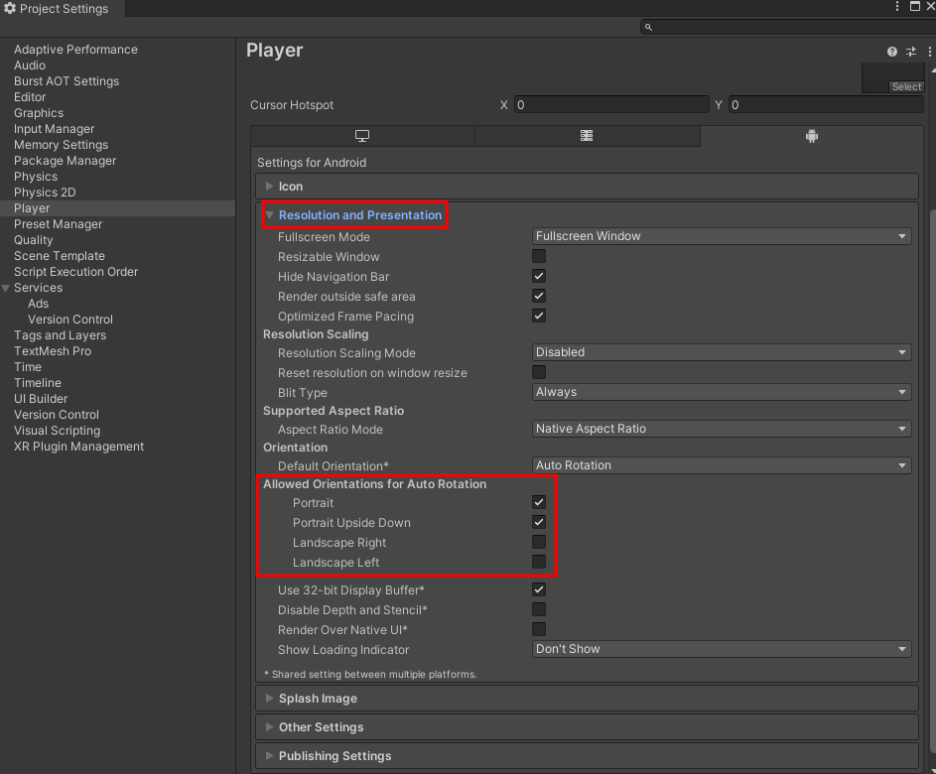936x774 pixels.
Task: Uncheck Hide Navigation Bar
Action: (x=539, y=276)
